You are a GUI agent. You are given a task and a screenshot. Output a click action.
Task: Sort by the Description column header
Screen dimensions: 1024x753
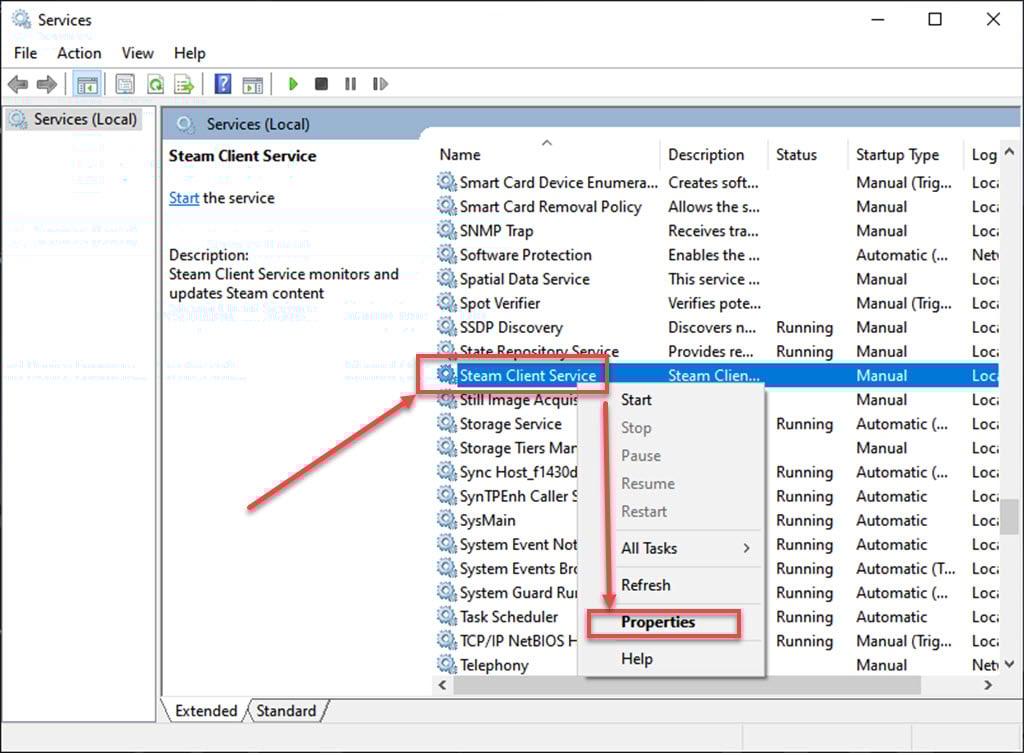click(x=714, y=155)
